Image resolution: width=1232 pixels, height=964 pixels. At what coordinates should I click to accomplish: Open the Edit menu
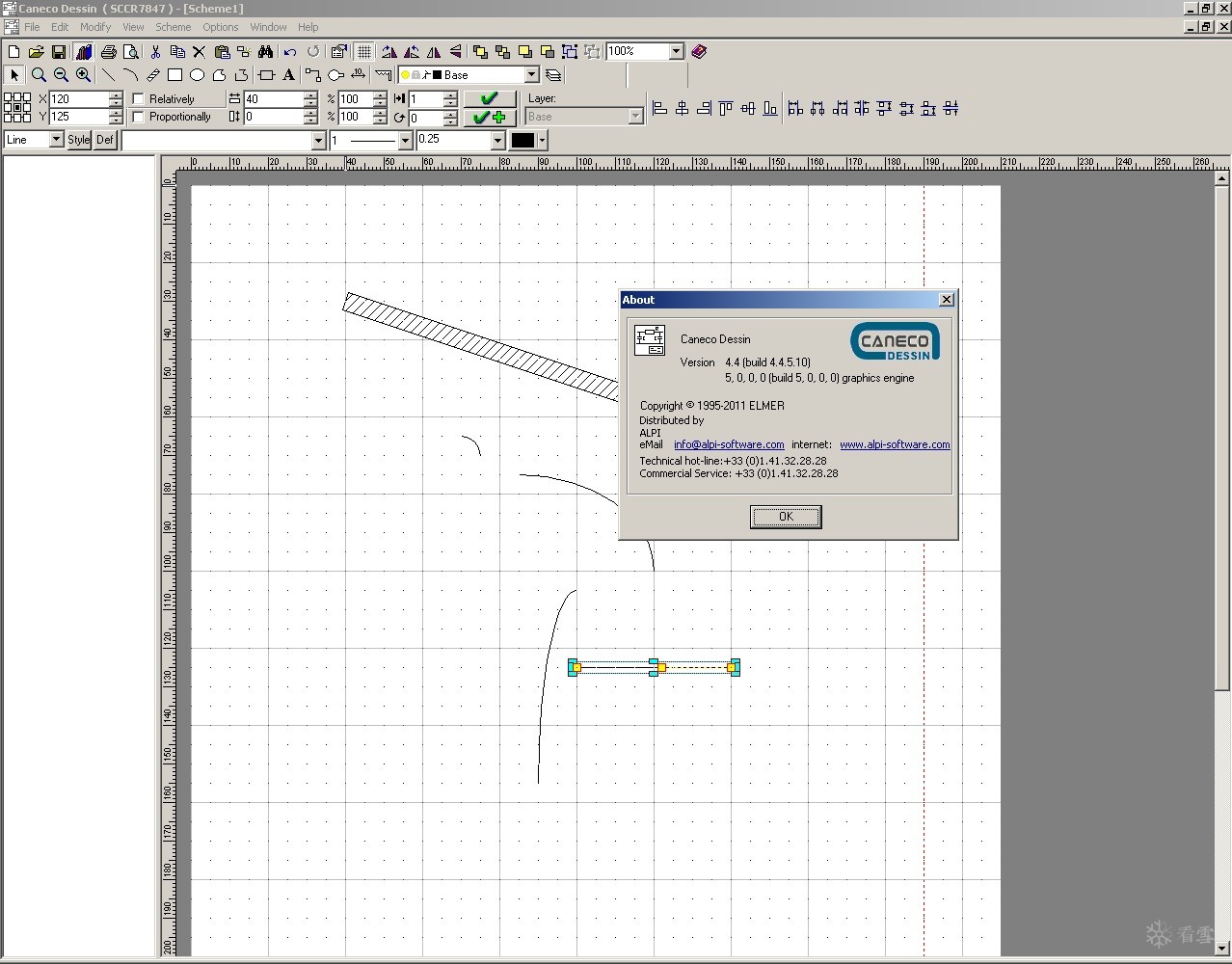tap(60, 27)
